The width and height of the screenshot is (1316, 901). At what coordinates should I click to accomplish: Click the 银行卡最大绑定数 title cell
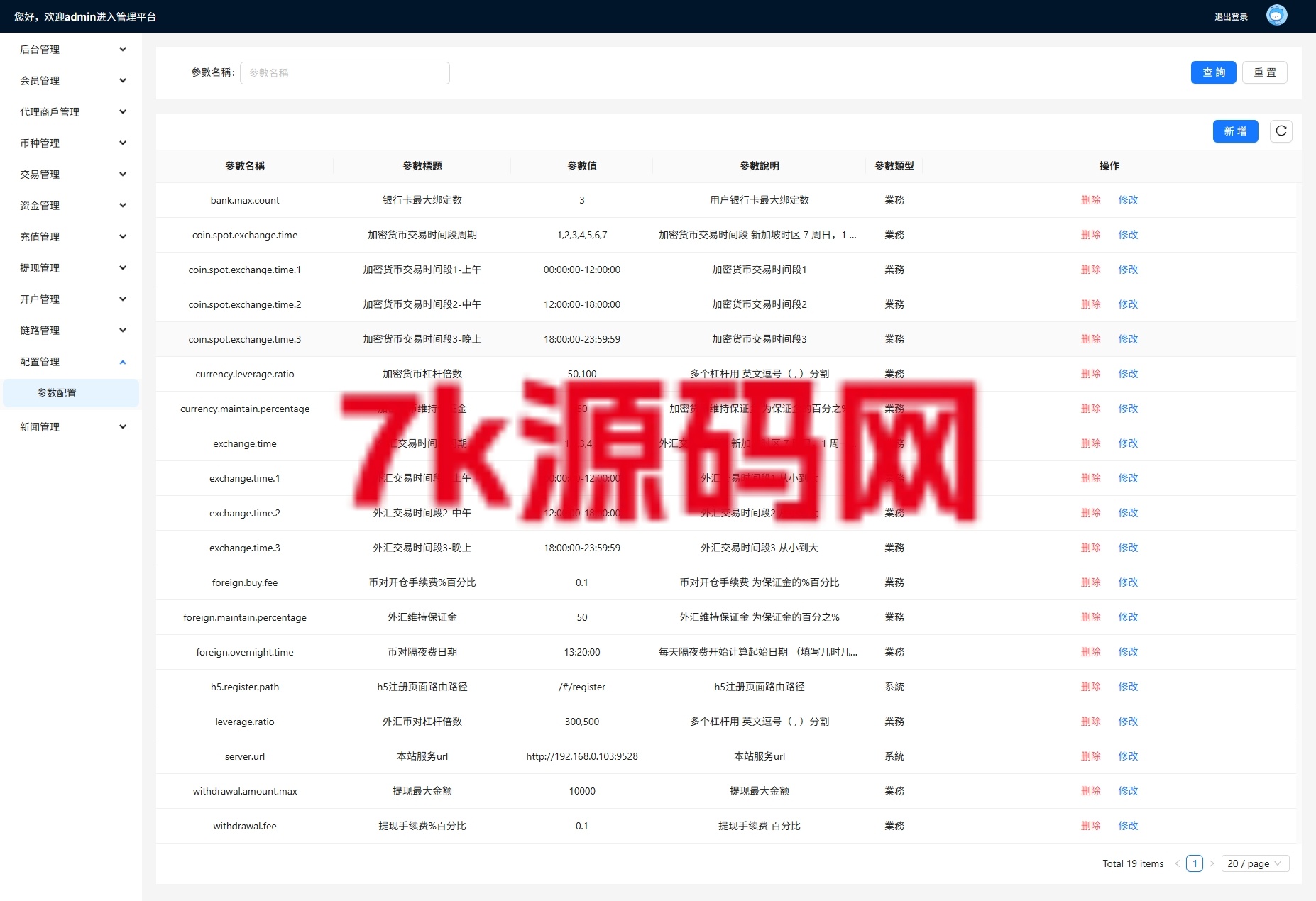[x=422, y=200]
